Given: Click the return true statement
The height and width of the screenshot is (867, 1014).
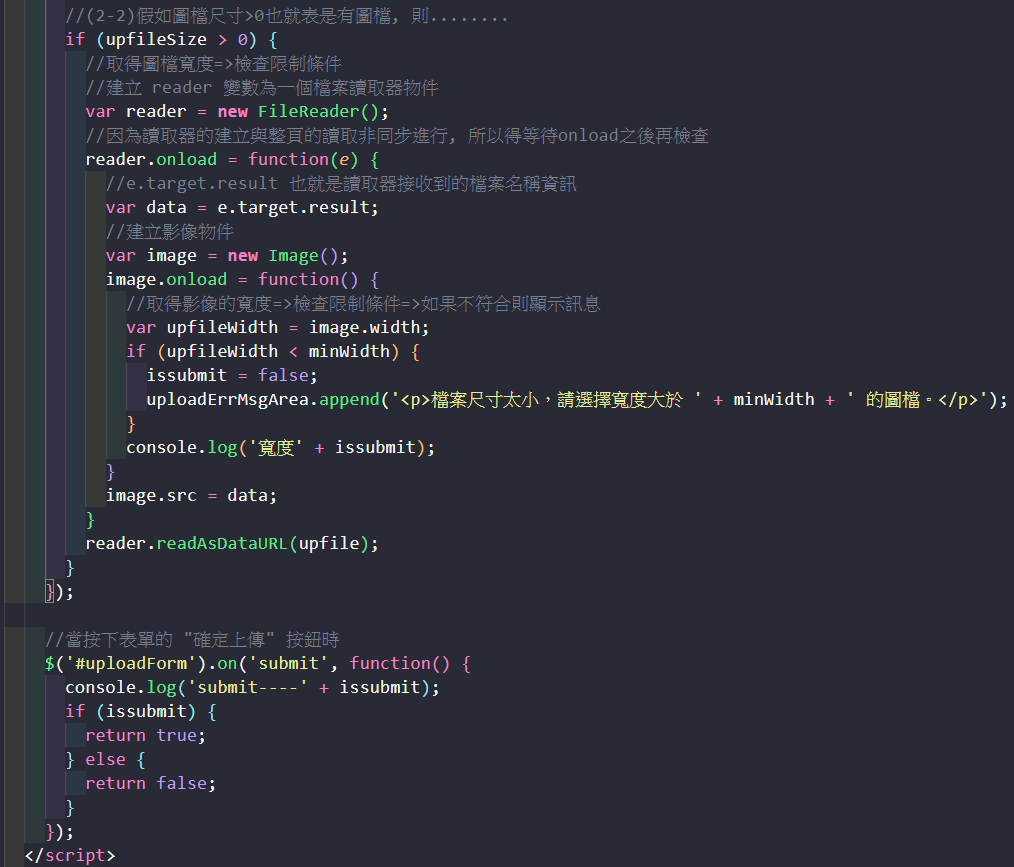Looking at the screenshot, I should tap(145, 735).
